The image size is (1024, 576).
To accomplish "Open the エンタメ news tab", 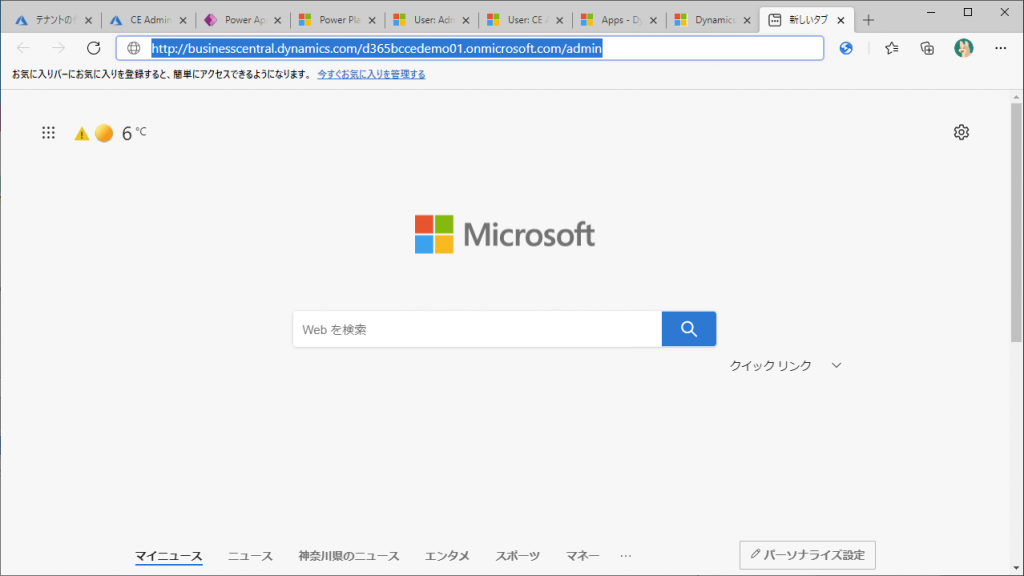I will point(447,556).
